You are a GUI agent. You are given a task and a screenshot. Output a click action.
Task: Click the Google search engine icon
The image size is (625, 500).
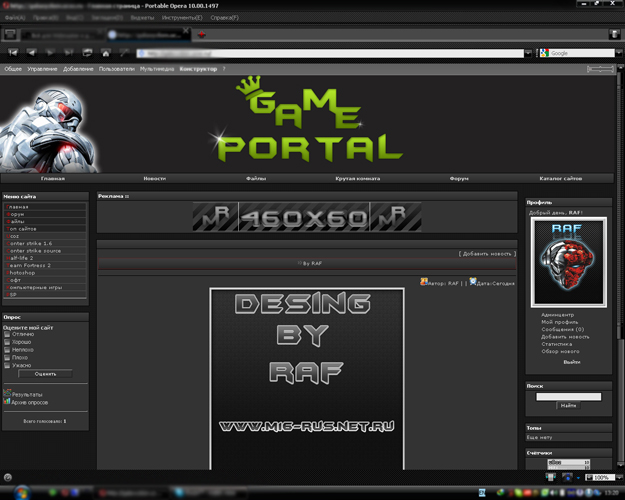(x=545, y=53)
